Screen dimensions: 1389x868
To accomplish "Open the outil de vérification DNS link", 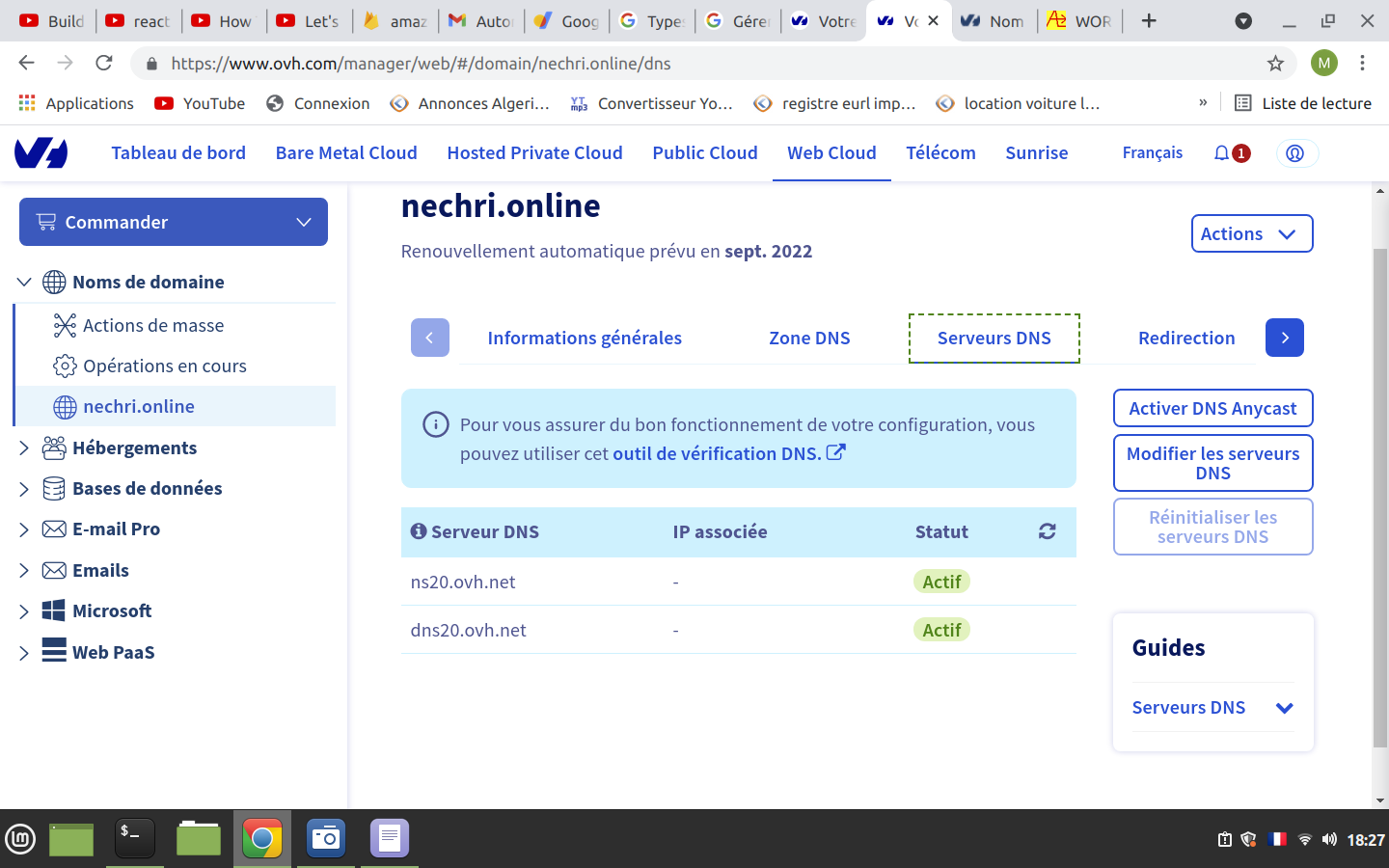I will (718, 454).
